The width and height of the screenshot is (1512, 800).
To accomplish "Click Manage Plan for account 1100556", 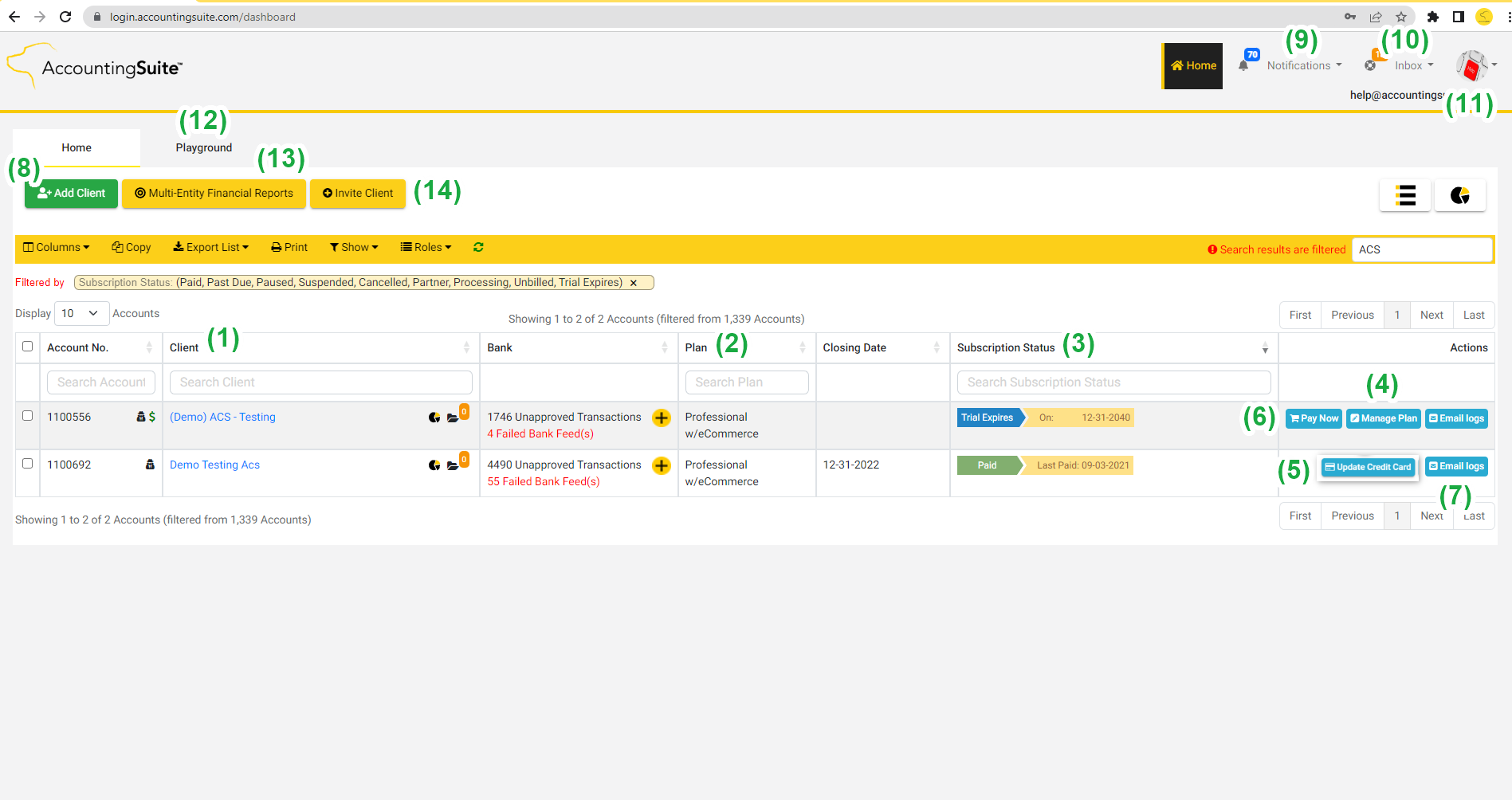I will tap(1384, 418).
